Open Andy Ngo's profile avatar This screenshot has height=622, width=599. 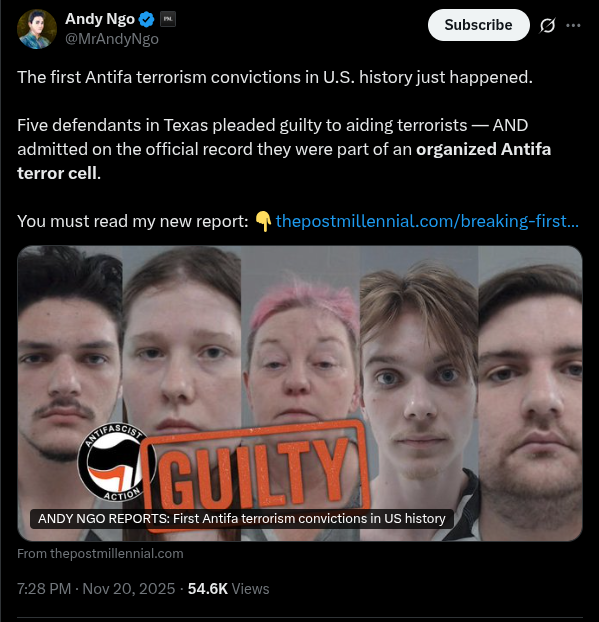[x=37, y=29]
